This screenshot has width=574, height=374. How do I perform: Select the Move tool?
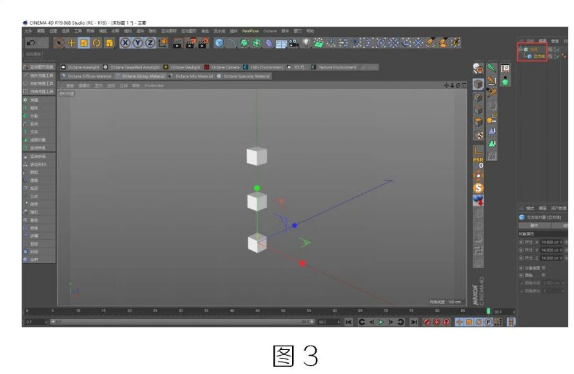[x=71, y=43]
